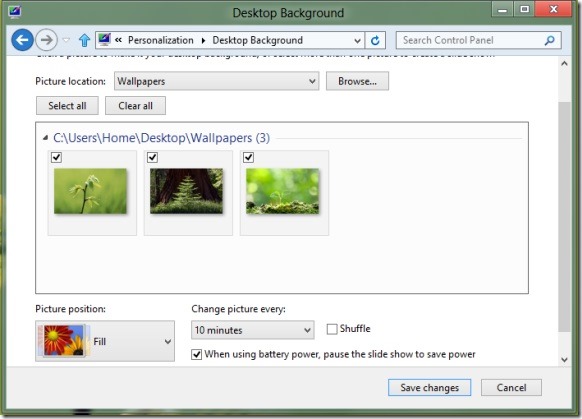The image size is (582, 419).
Task: Click the window title bar system icon
Action: pos(15,12)
